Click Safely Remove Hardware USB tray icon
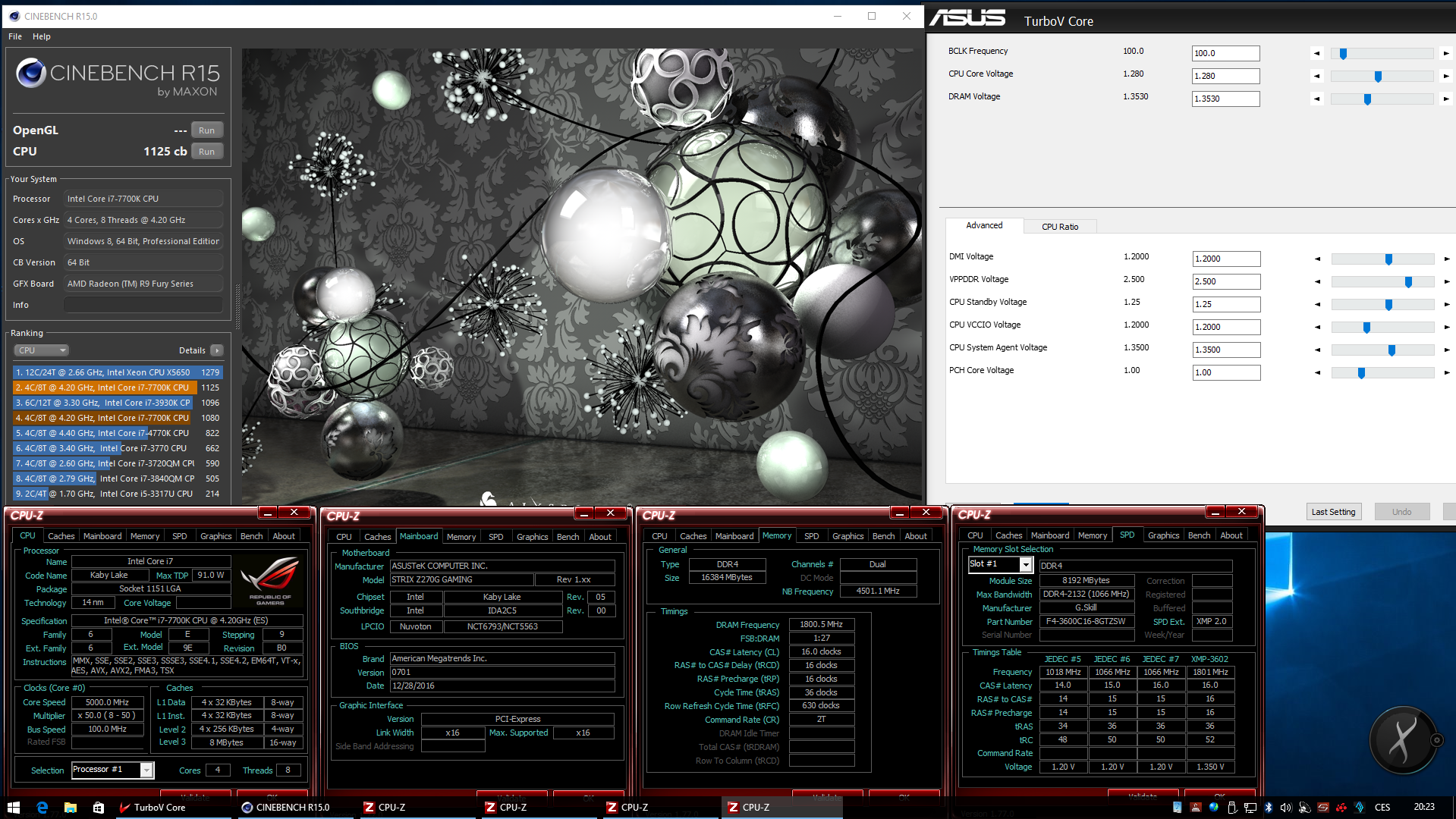The width and height of the screenshot is (1456, 819). point(1231,808)
